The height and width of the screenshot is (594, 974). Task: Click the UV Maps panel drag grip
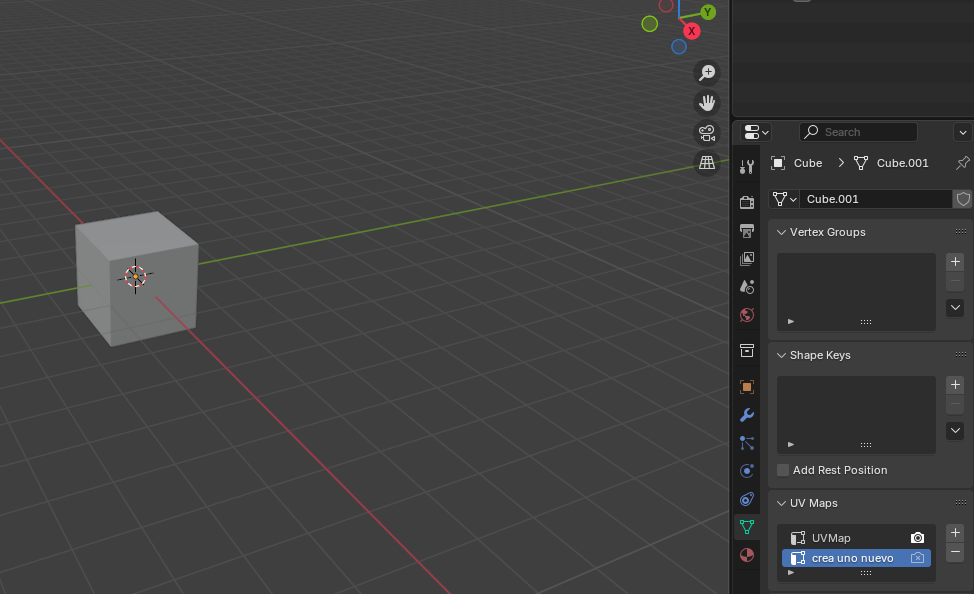(x=960, y=503)
